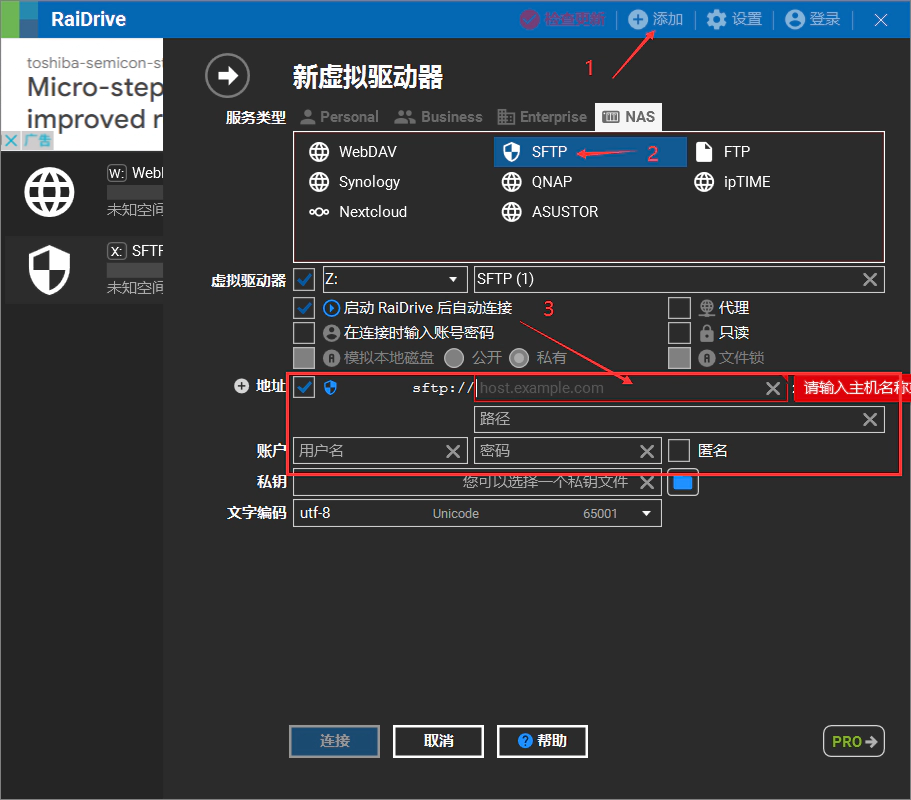This screenshot has height=800, width=911.
Task: Open help via the 帮助 button
Action: click(x=542, y=741)
